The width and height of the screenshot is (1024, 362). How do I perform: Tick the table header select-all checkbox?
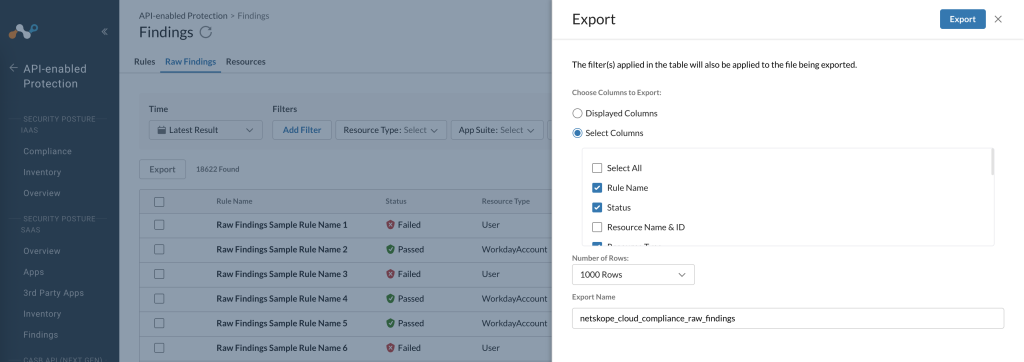[159, 201]
